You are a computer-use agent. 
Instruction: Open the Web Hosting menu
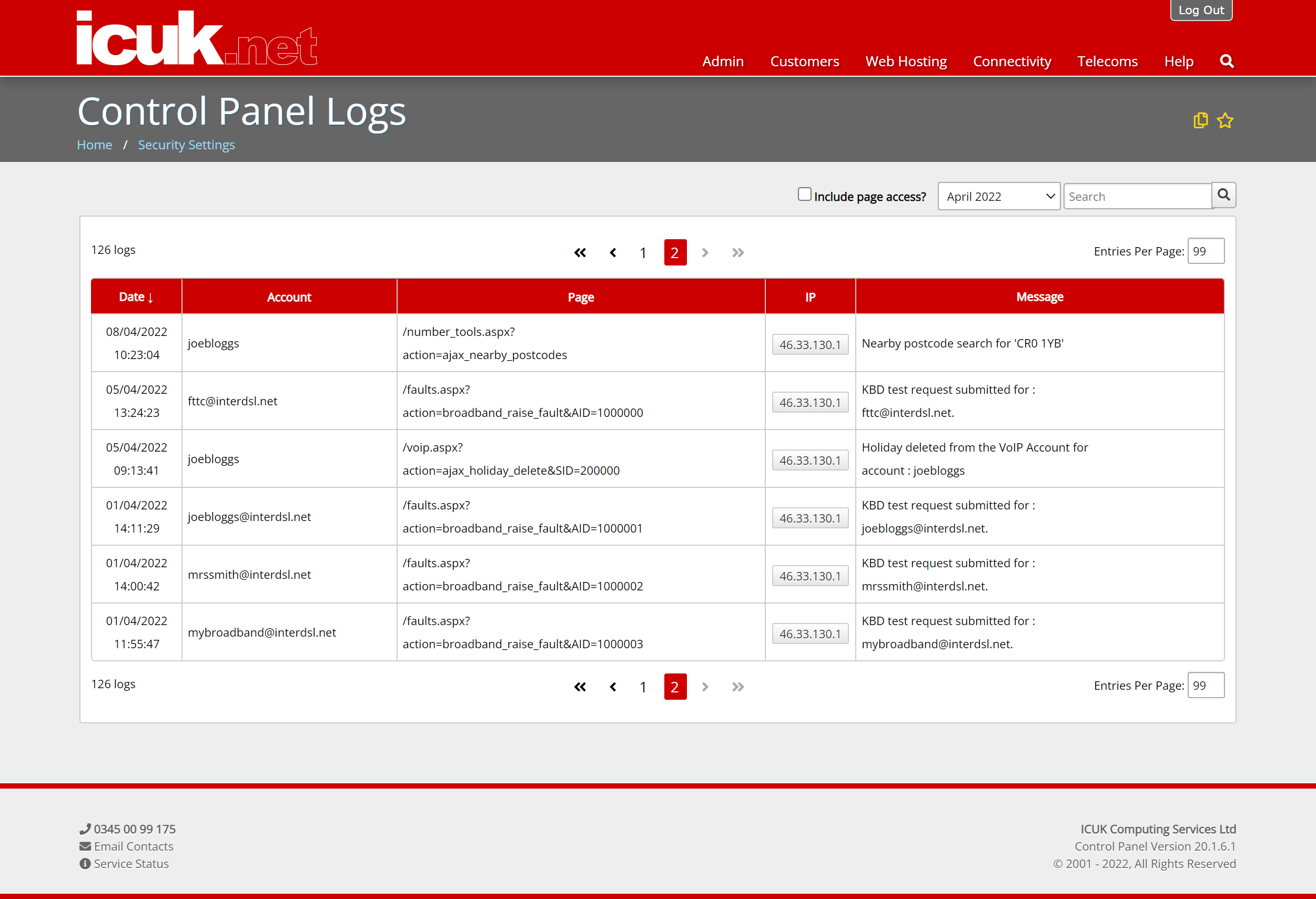point(905,61)
